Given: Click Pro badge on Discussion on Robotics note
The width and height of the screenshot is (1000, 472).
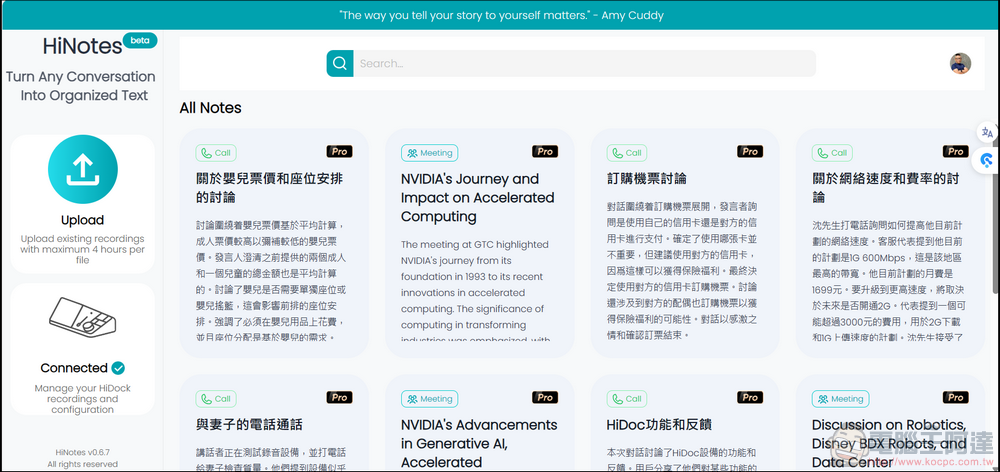Looking at the screenshot, I should (x=955, y=397).
